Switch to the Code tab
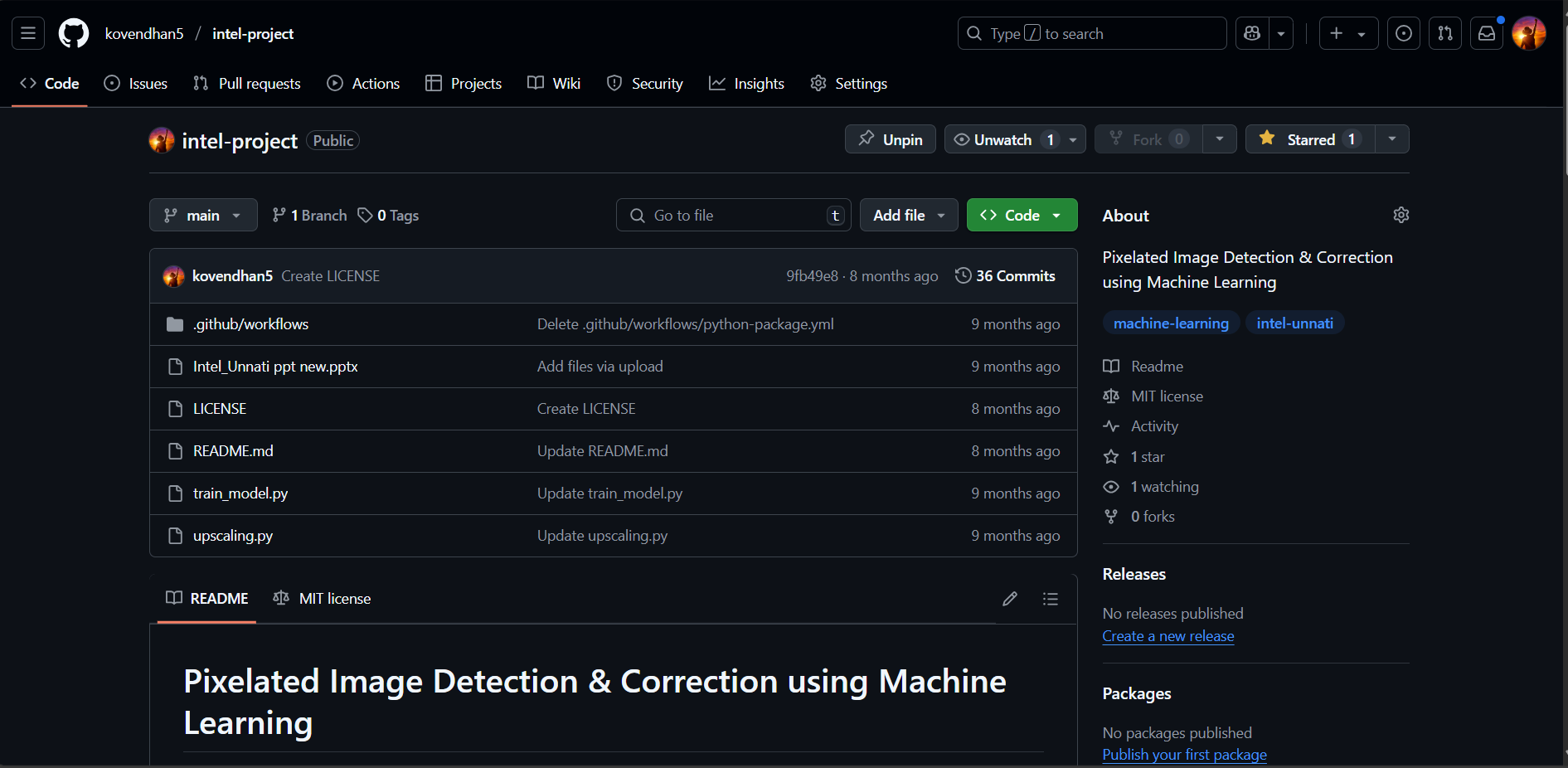The width and height of the screenshot is (1568, 768). click(x=50, y=83)
